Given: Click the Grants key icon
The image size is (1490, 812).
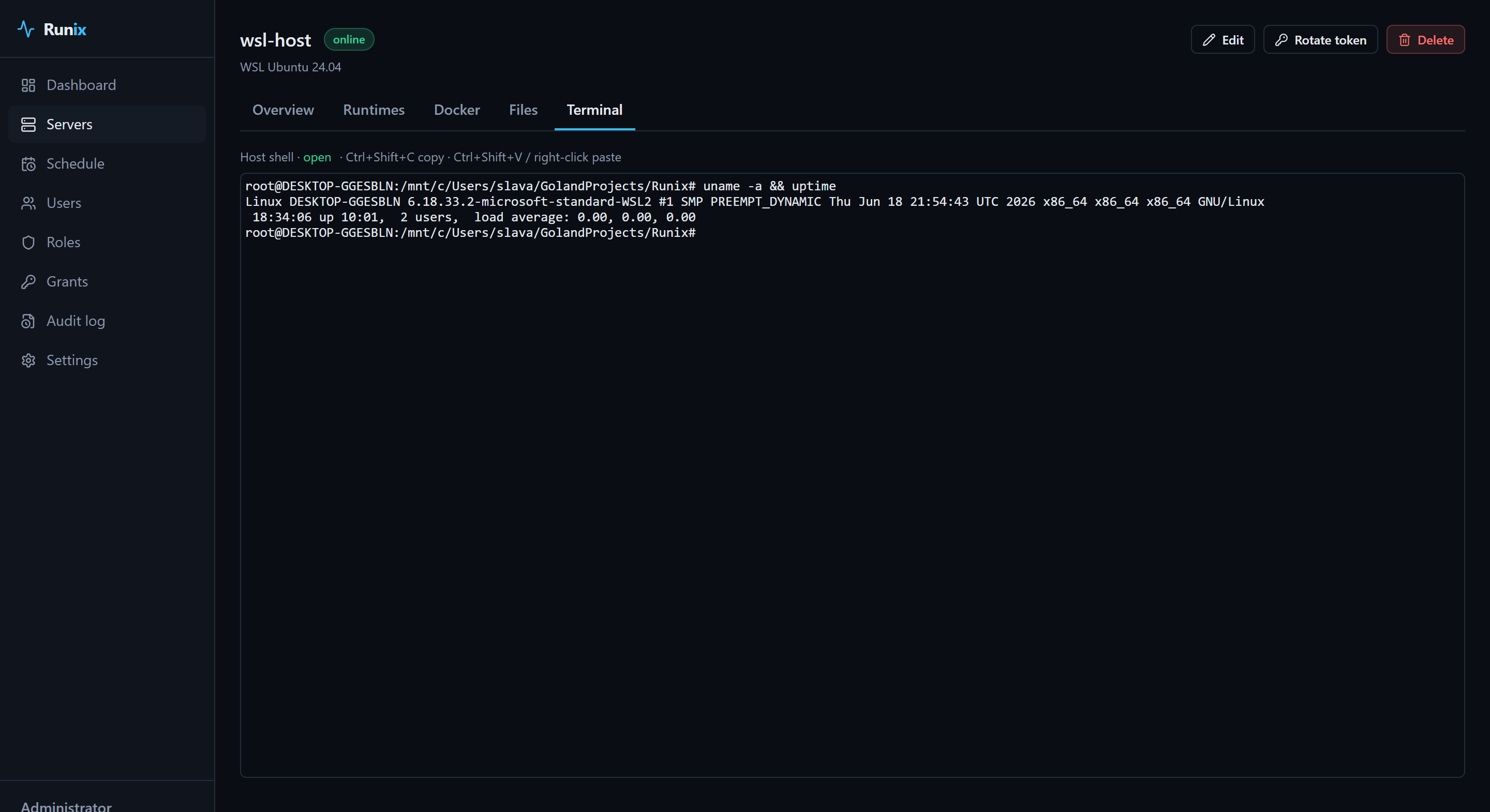Looking at the screenshot, I should 28,282.
